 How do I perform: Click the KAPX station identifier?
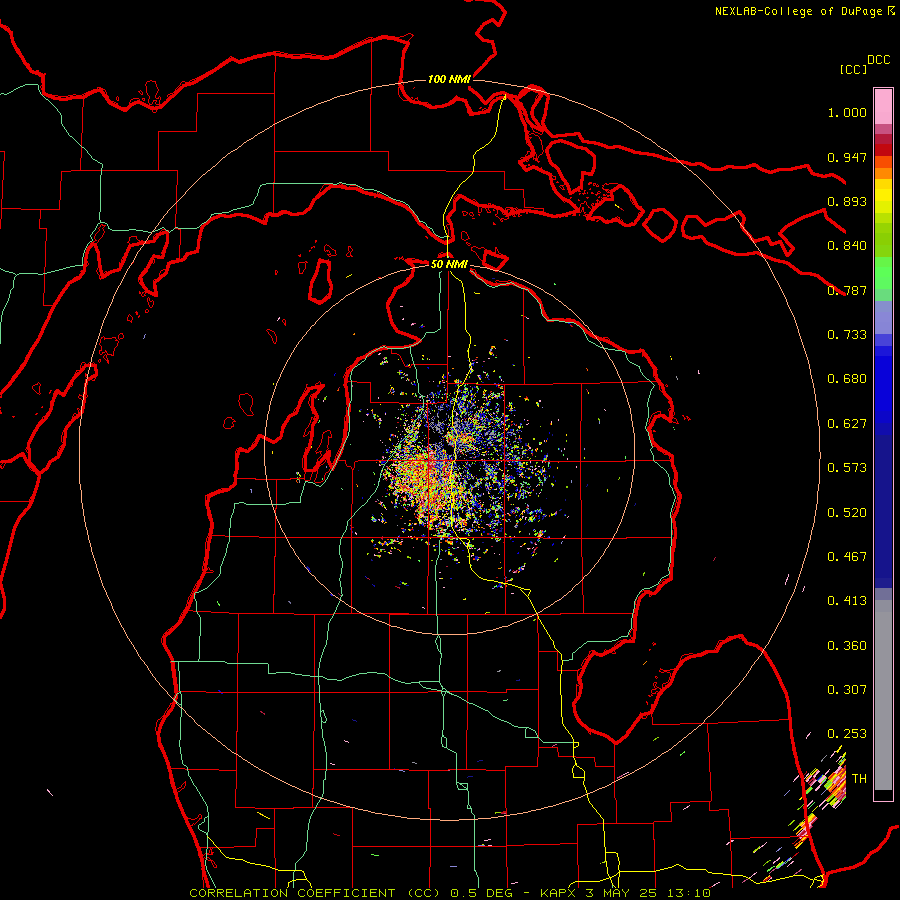[558, 893]
